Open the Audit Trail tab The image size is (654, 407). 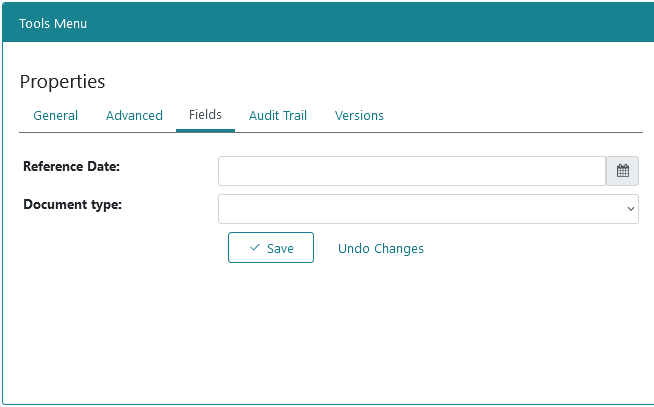tap(278, 116)
